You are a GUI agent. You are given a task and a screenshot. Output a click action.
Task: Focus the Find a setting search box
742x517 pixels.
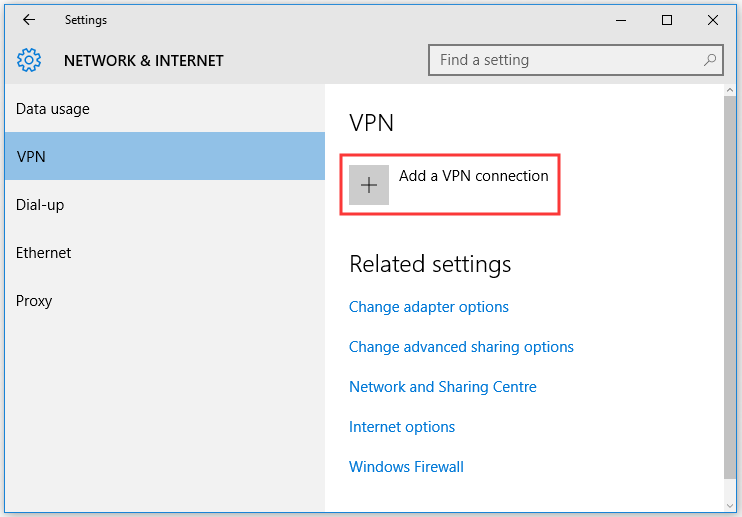pyautogui.click(x=576, y=60)
